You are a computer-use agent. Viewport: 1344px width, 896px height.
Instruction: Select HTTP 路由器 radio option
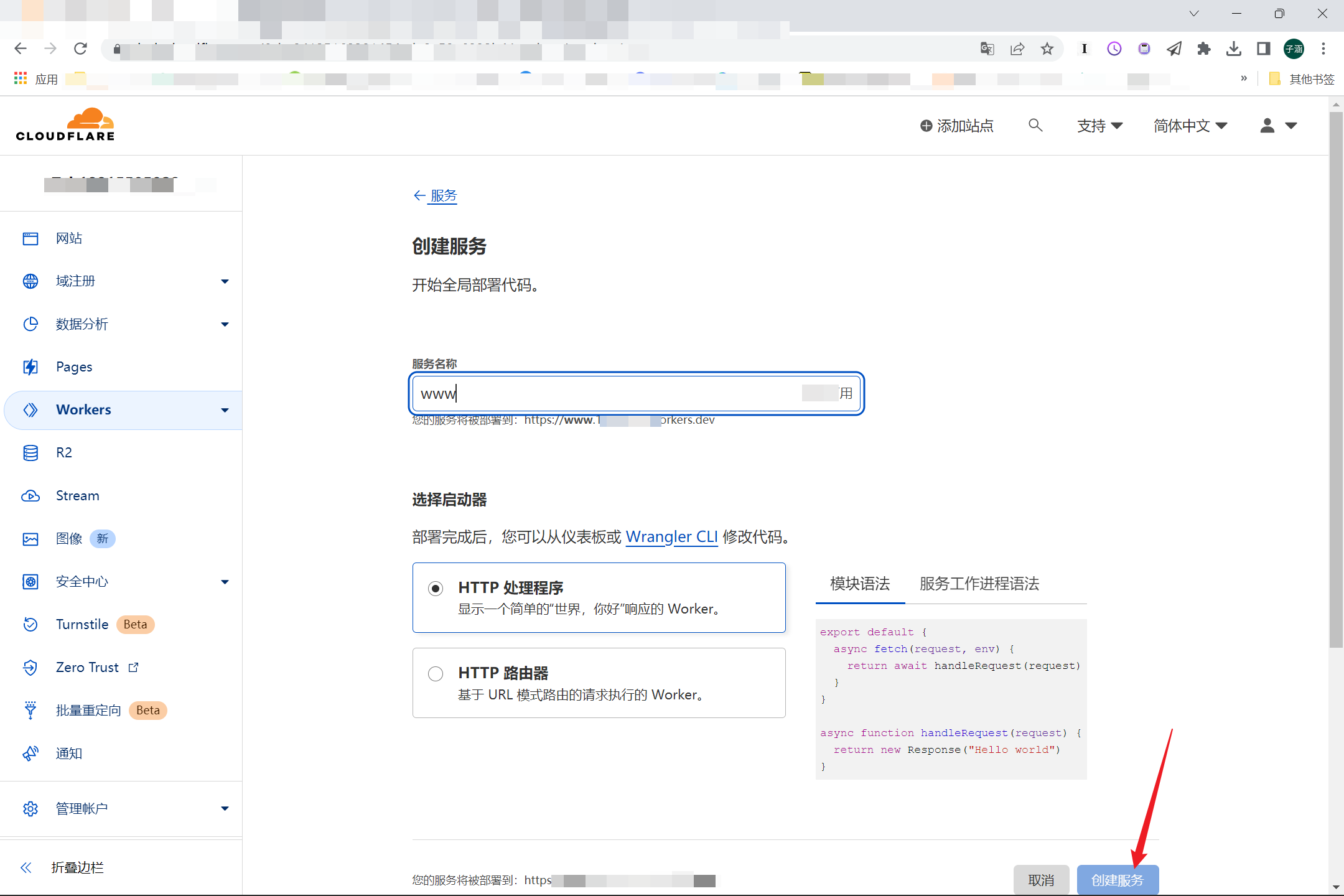coord(436,674)
